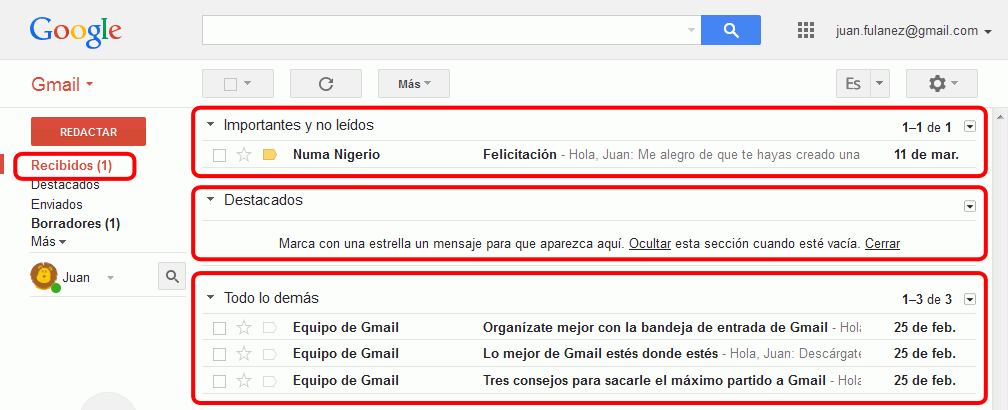This screenshot has width=1008, height=410.
Task: Star the Numa Nigerio message
Action: [x=244, y=155]
